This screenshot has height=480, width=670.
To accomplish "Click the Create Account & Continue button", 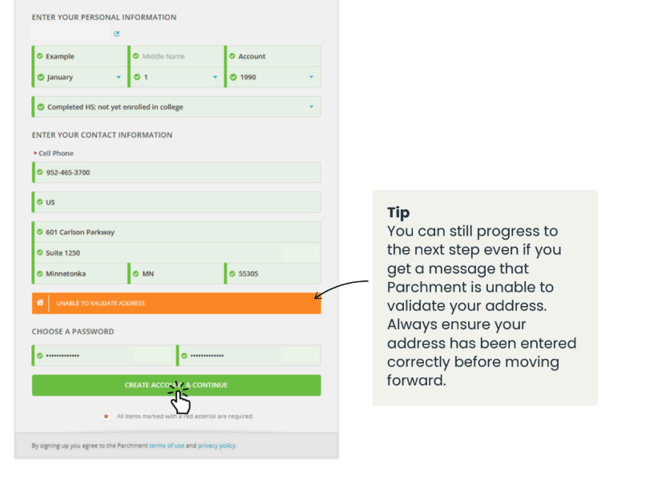I will click(x=176, y=385).
